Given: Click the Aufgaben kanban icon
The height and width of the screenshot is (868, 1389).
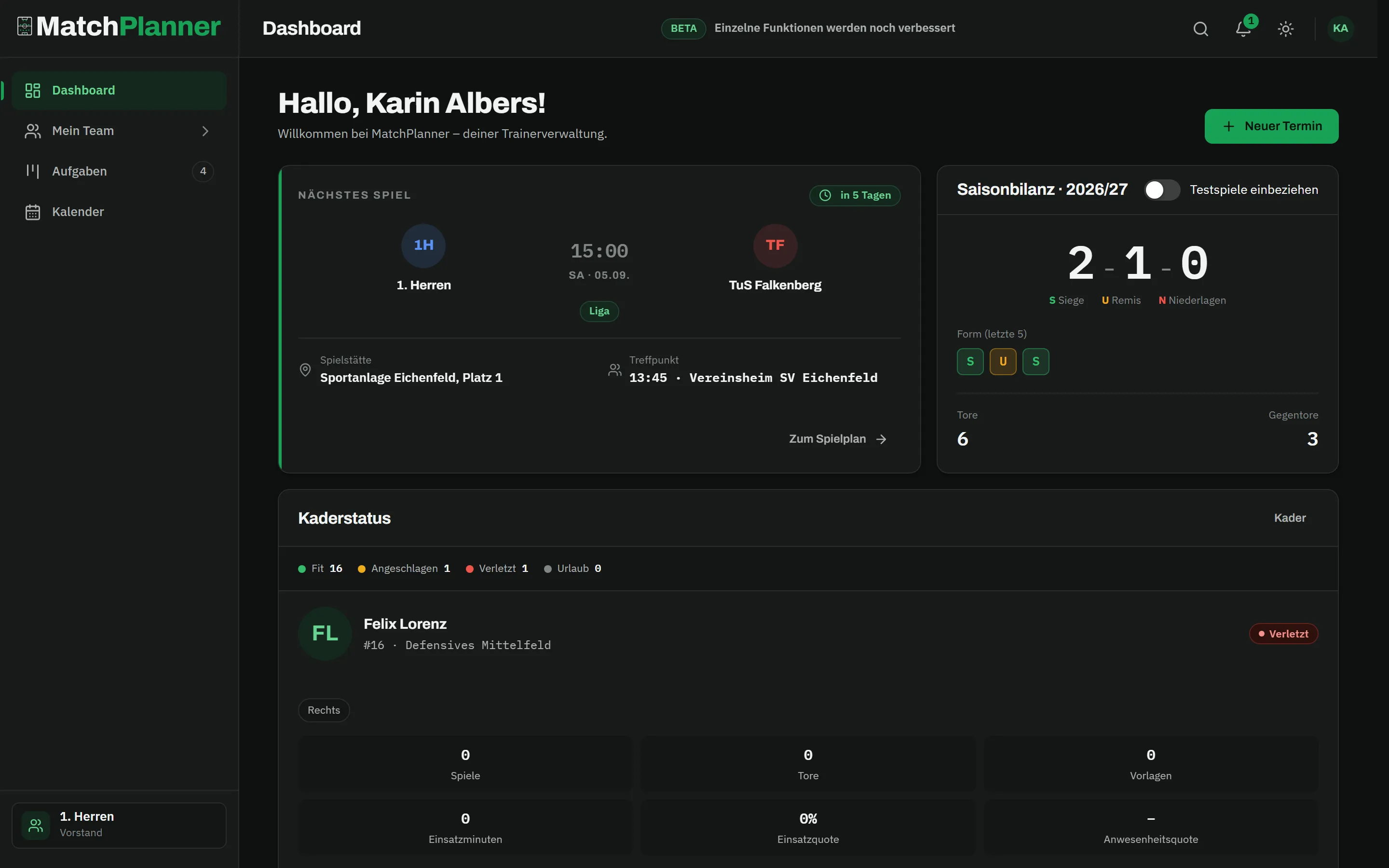Looking at the screenshot, I should (33, 171).
